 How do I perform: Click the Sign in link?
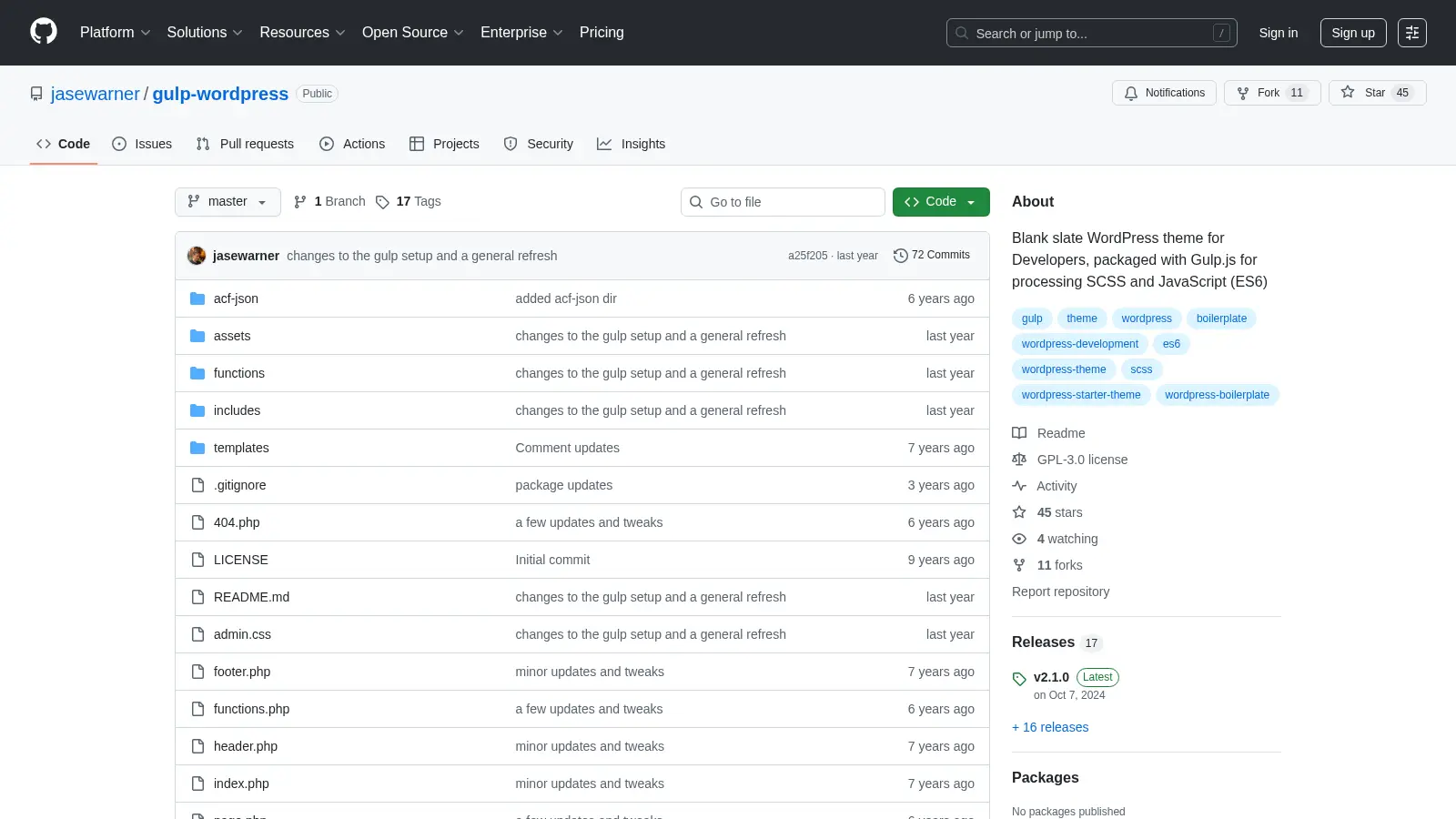click(1279, 33)
